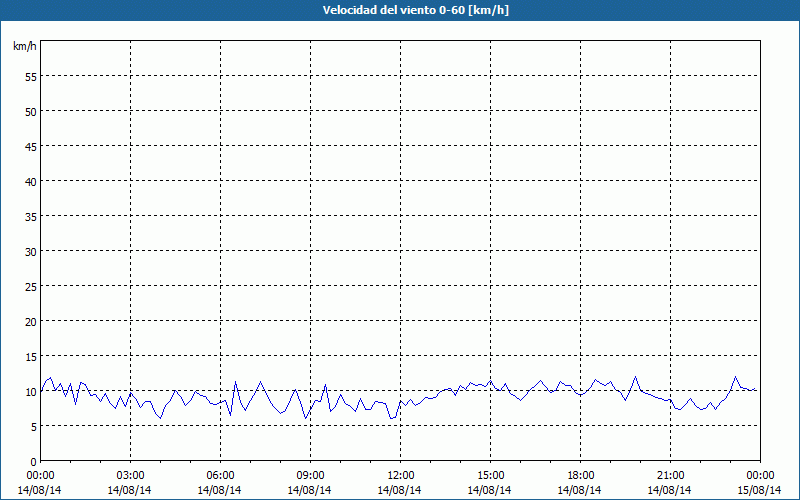This screenshot has height=500, width=800.
Task: Click the 09:00 time label on the x-axis
Action: point(310,476)
